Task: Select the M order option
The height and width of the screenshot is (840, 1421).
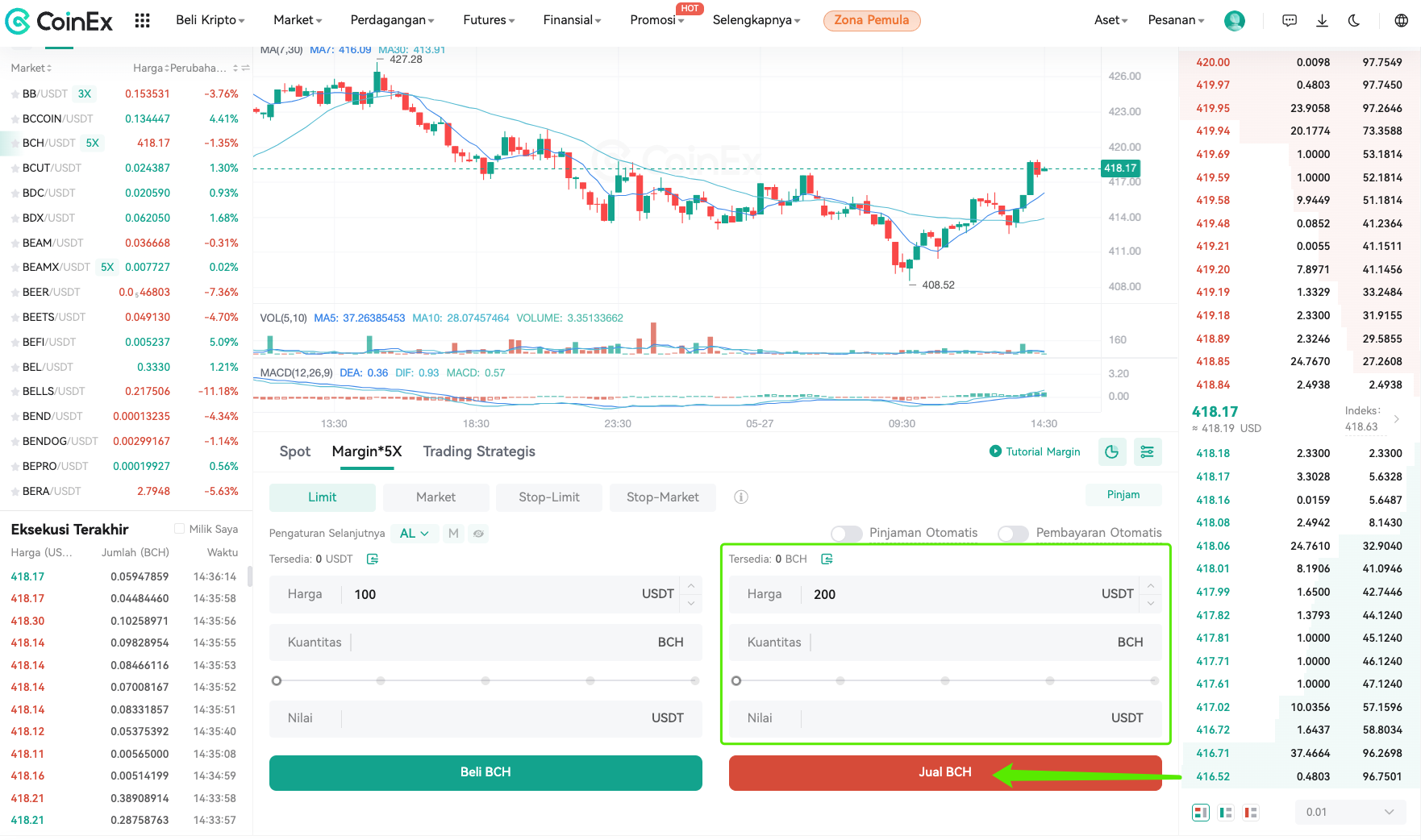Action: click(x=453, y=534)
